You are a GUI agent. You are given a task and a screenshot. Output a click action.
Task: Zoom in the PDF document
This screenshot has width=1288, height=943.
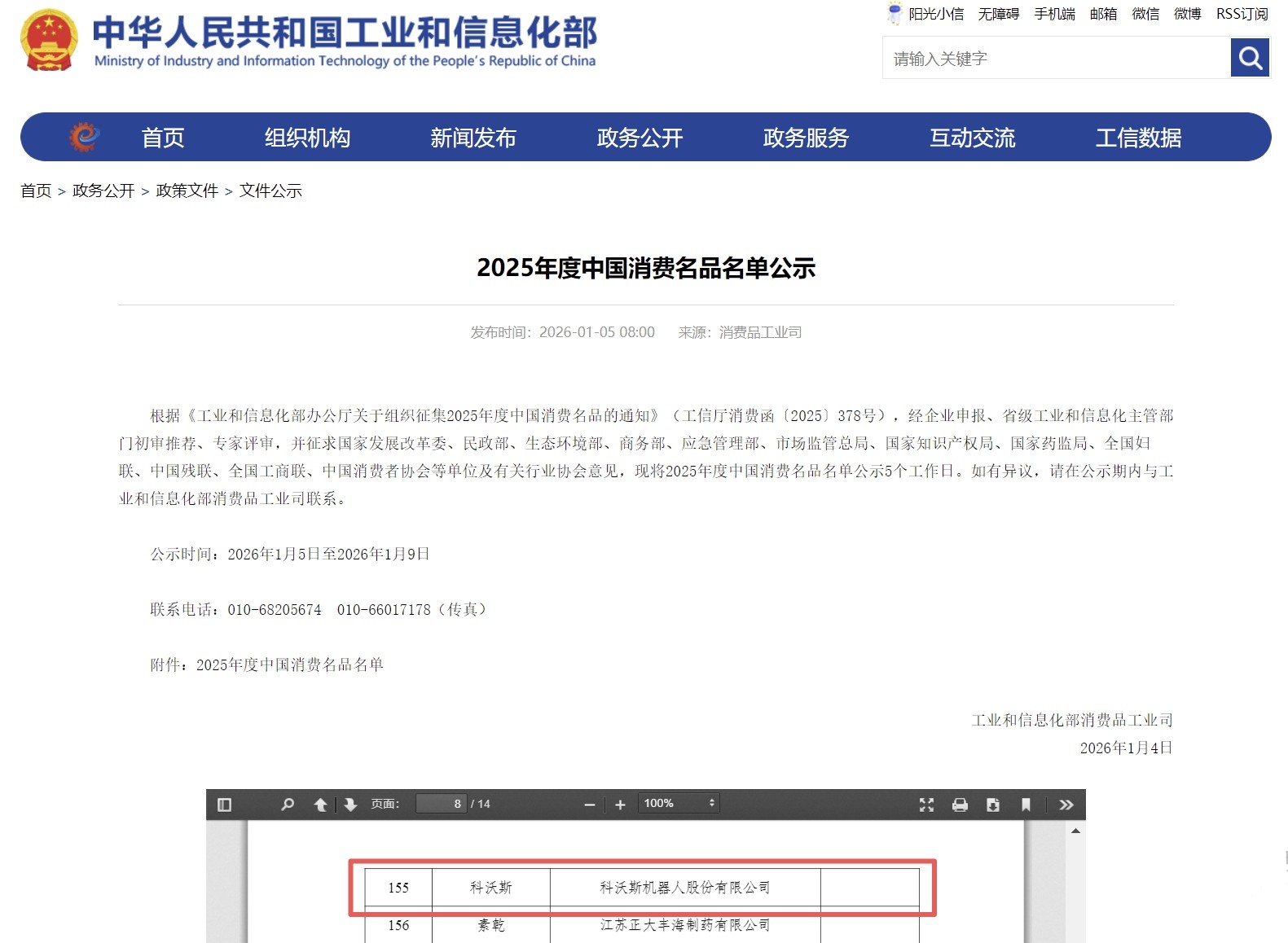tap(620, 805)
